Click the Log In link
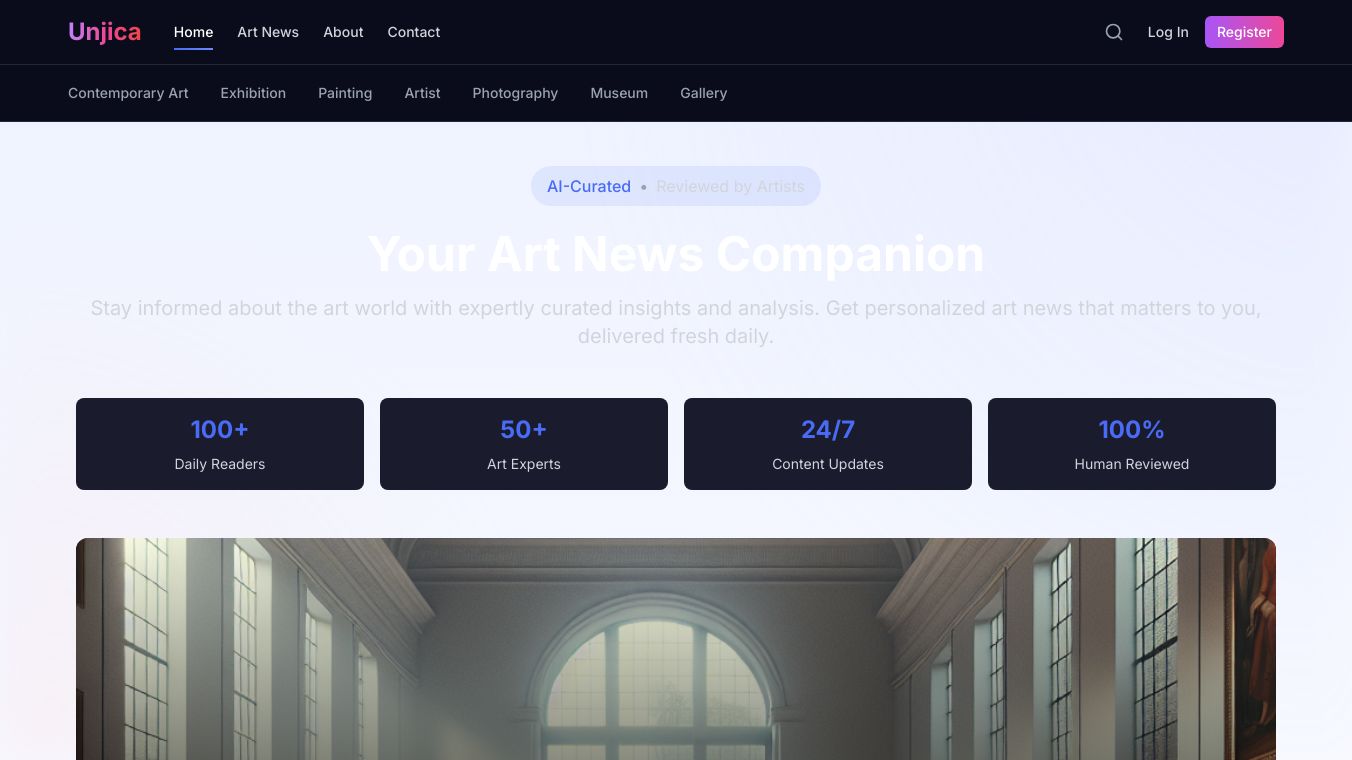This screenshot has width=1352, height=760. pos(1168,32)
